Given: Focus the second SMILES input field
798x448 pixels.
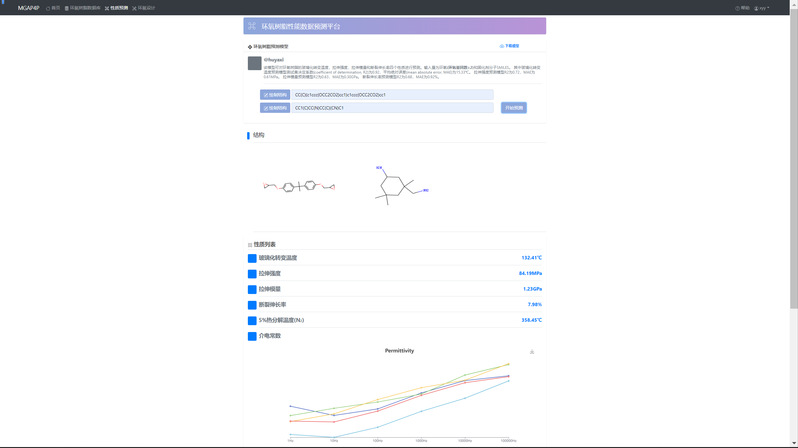Looking at the screenshot, I should (392, 108).
